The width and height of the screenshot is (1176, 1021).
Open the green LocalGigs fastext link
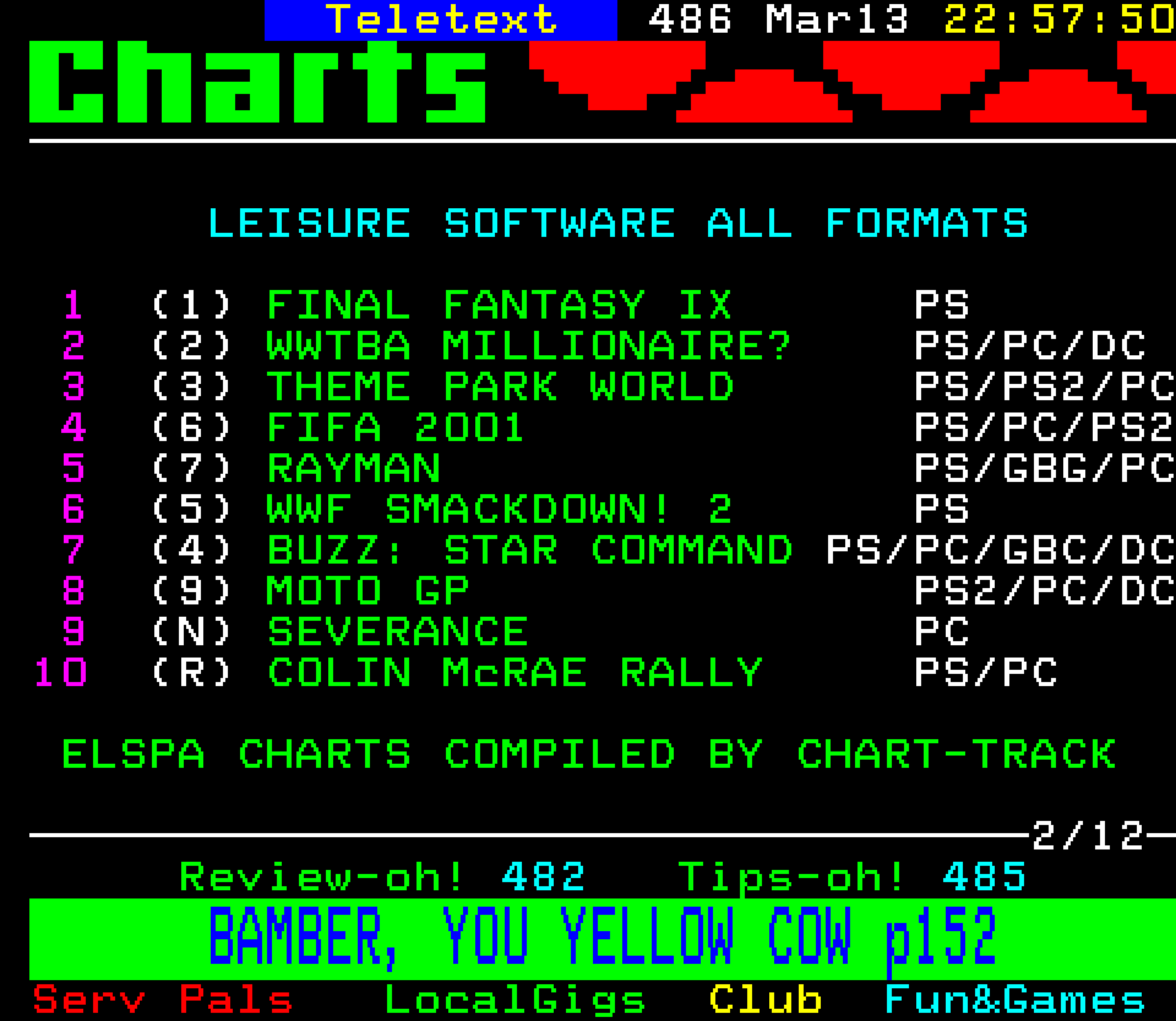(x=515, y=1001)
